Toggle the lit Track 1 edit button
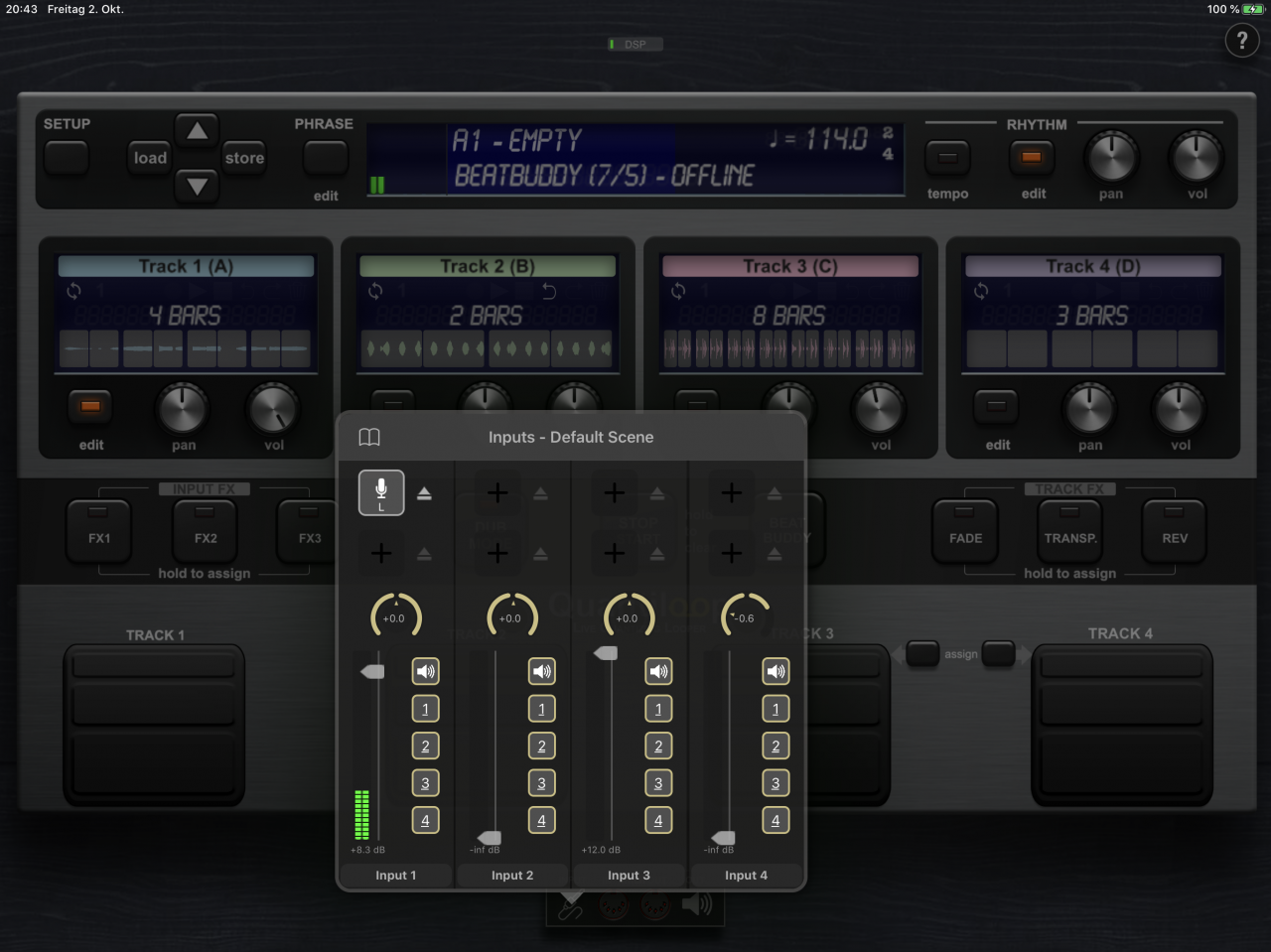 pos(90,406)
